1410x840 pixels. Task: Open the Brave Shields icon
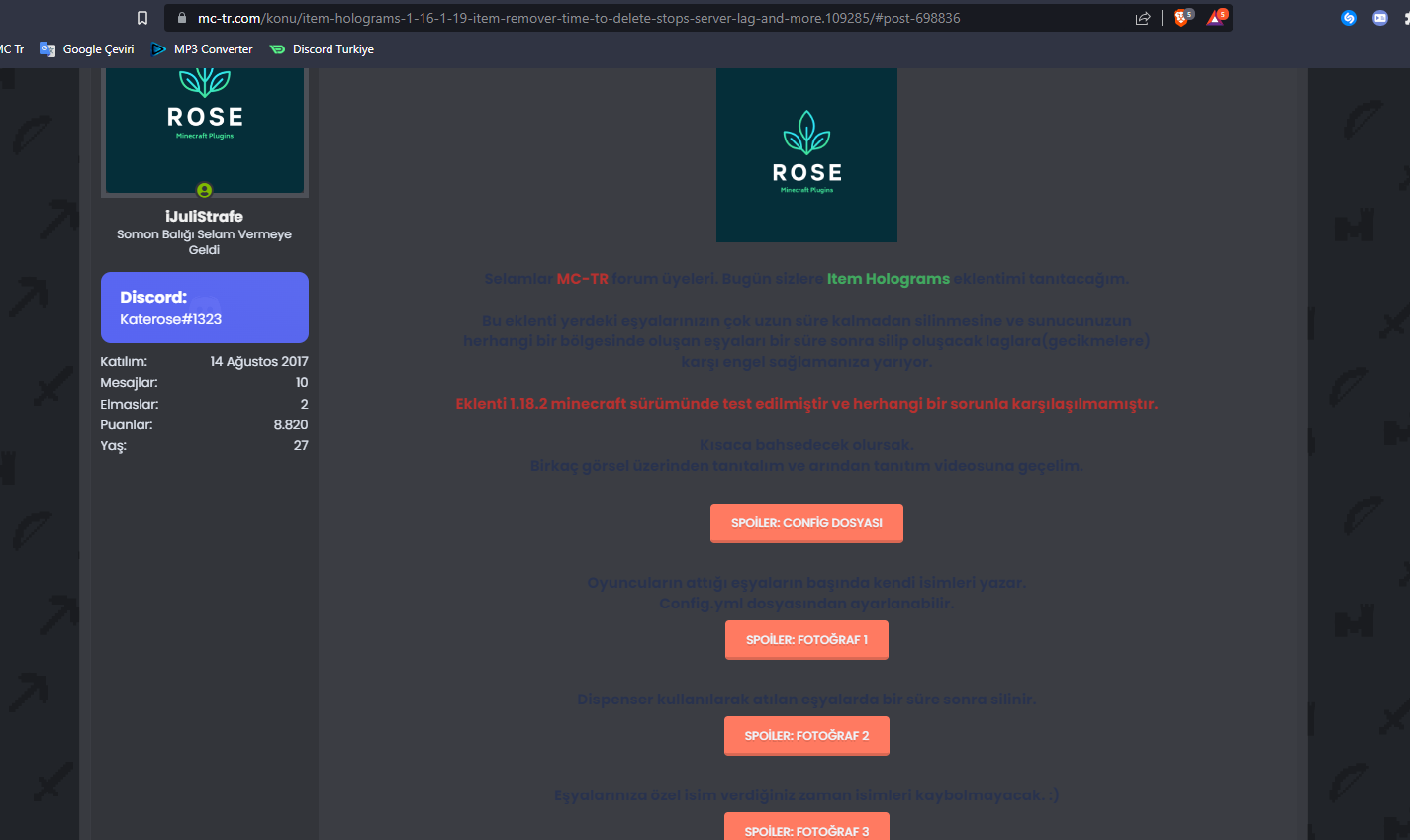[x=1181, y=17]
